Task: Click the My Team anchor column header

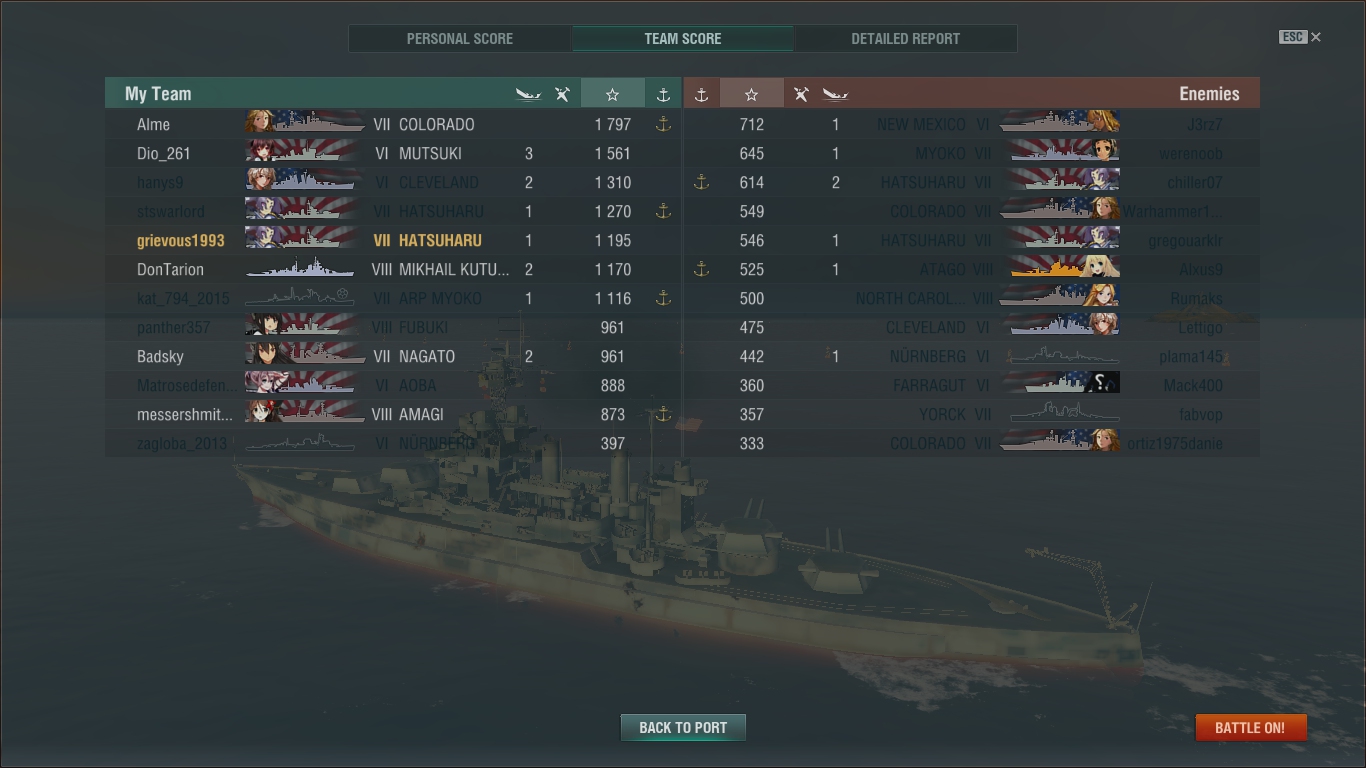Action: tap(663, 94)
